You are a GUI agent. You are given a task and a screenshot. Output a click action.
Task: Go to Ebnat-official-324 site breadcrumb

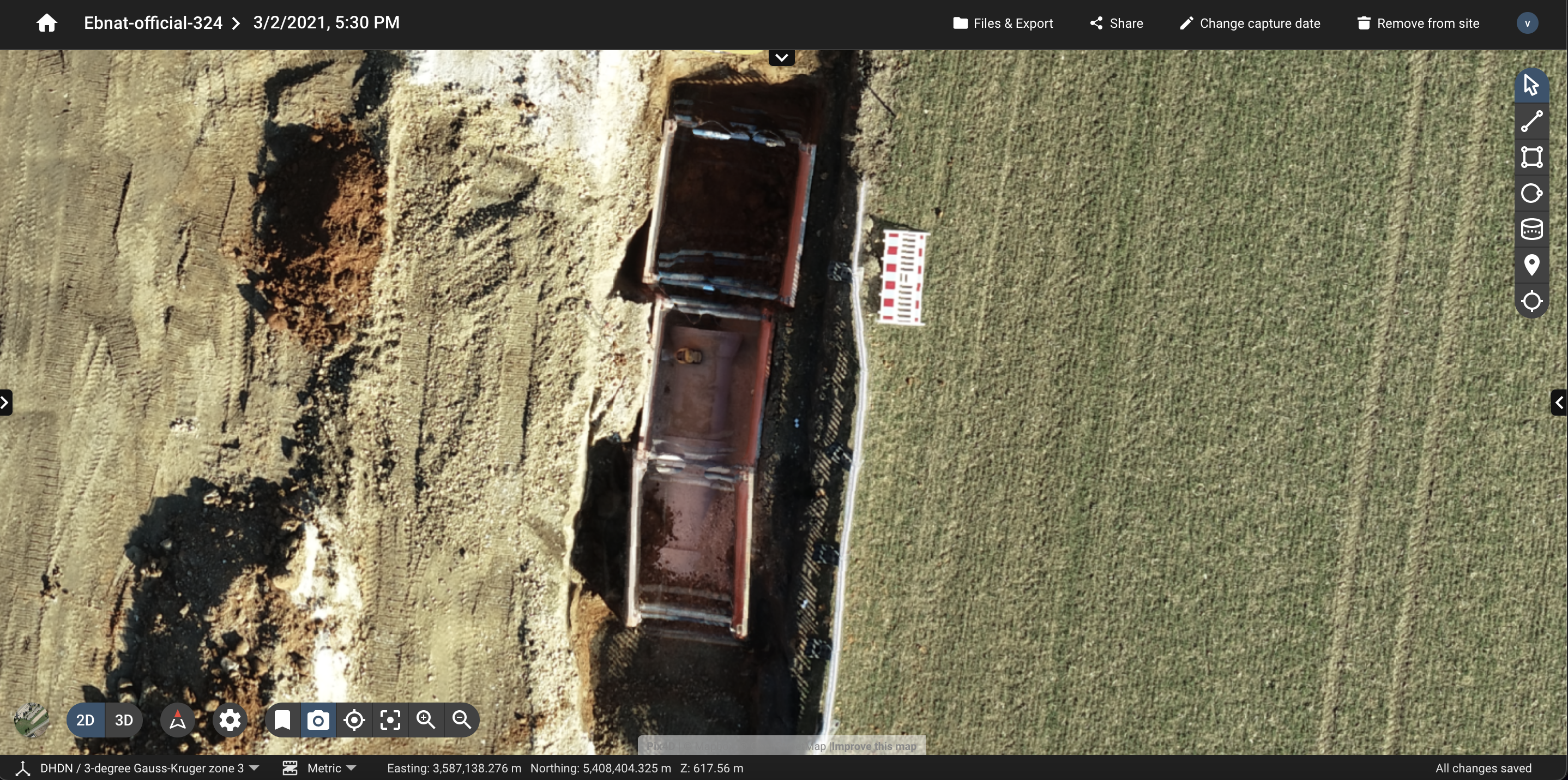click(153, 23)
